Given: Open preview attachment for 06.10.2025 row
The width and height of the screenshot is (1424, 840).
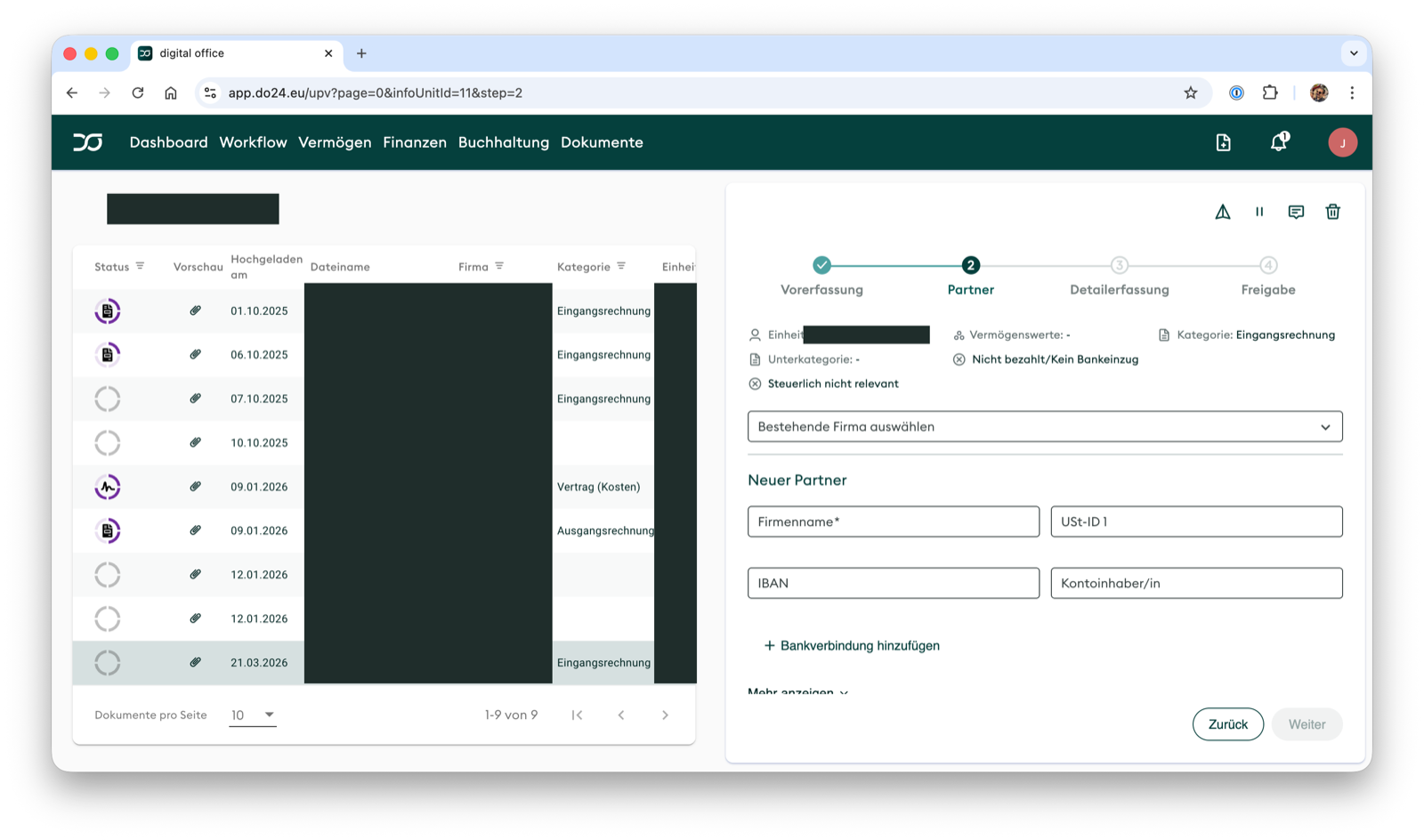Looking at the screenshot, I should point(195,354).
